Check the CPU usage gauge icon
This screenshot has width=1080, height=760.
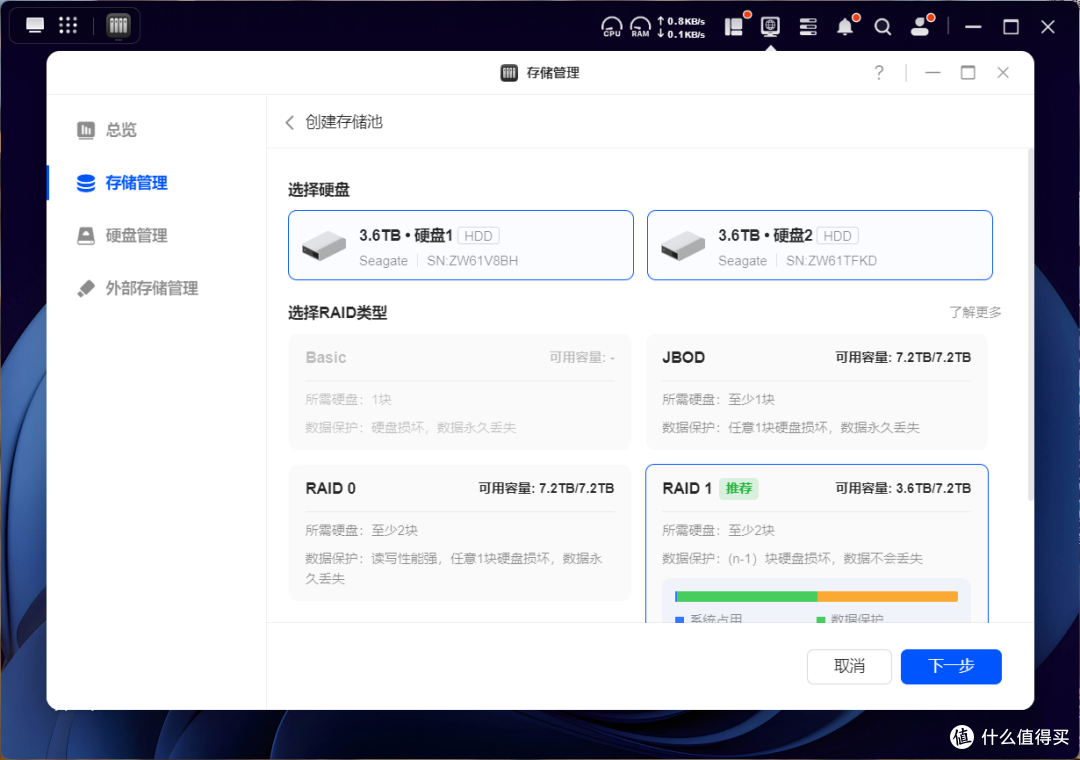(612, 27)
